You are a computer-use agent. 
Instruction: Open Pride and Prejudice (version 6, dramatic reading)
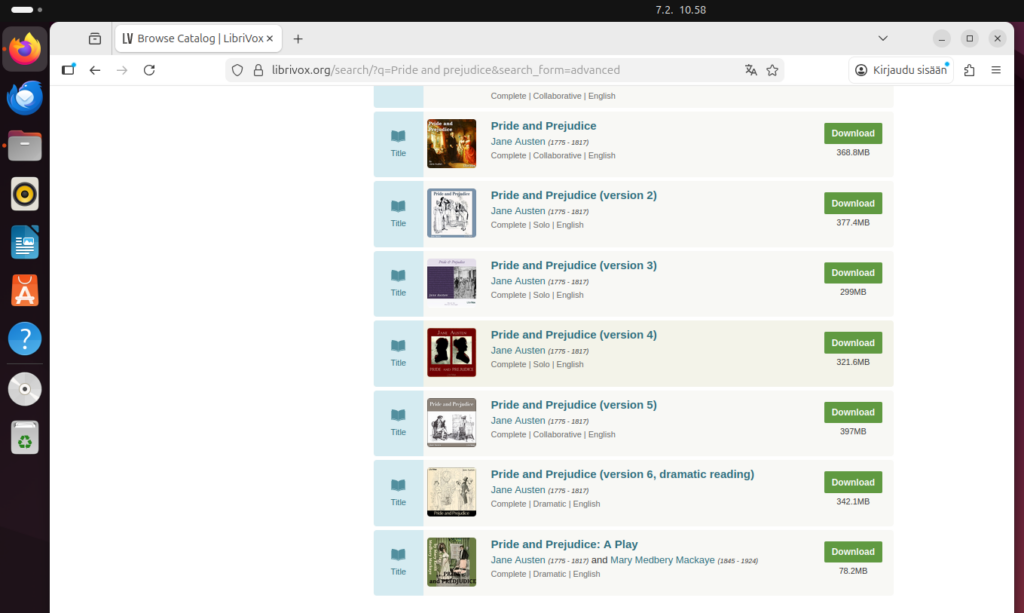click(x=622, y=474)
